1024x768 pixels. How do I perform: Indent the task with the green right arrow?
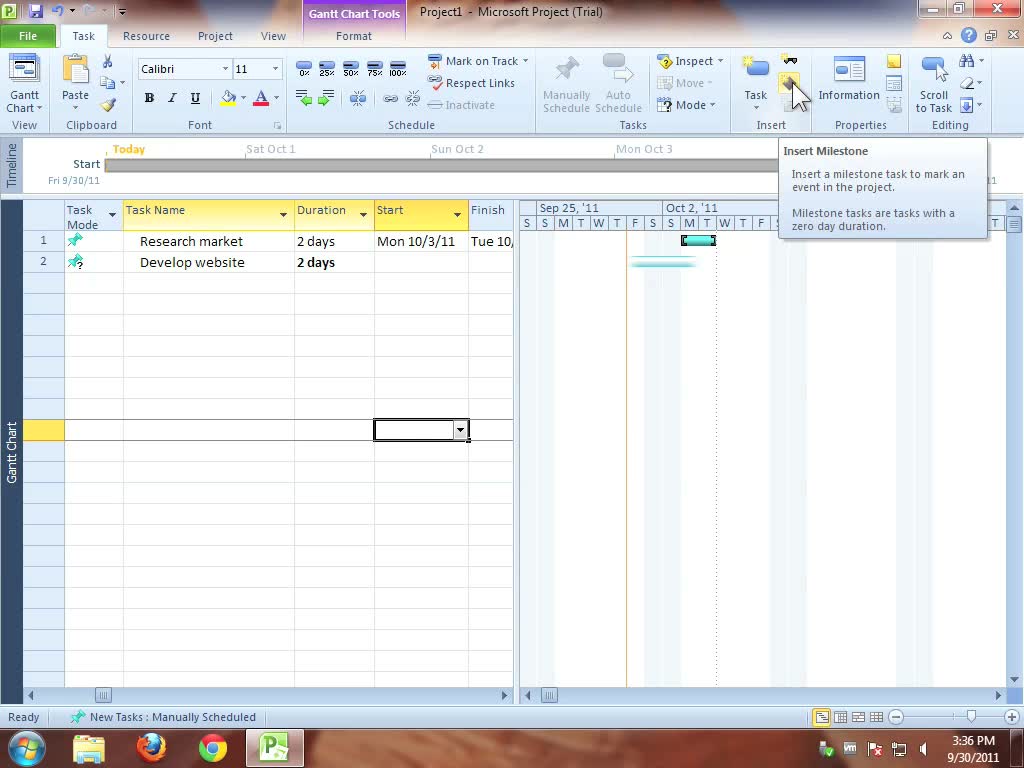point(326,98)
